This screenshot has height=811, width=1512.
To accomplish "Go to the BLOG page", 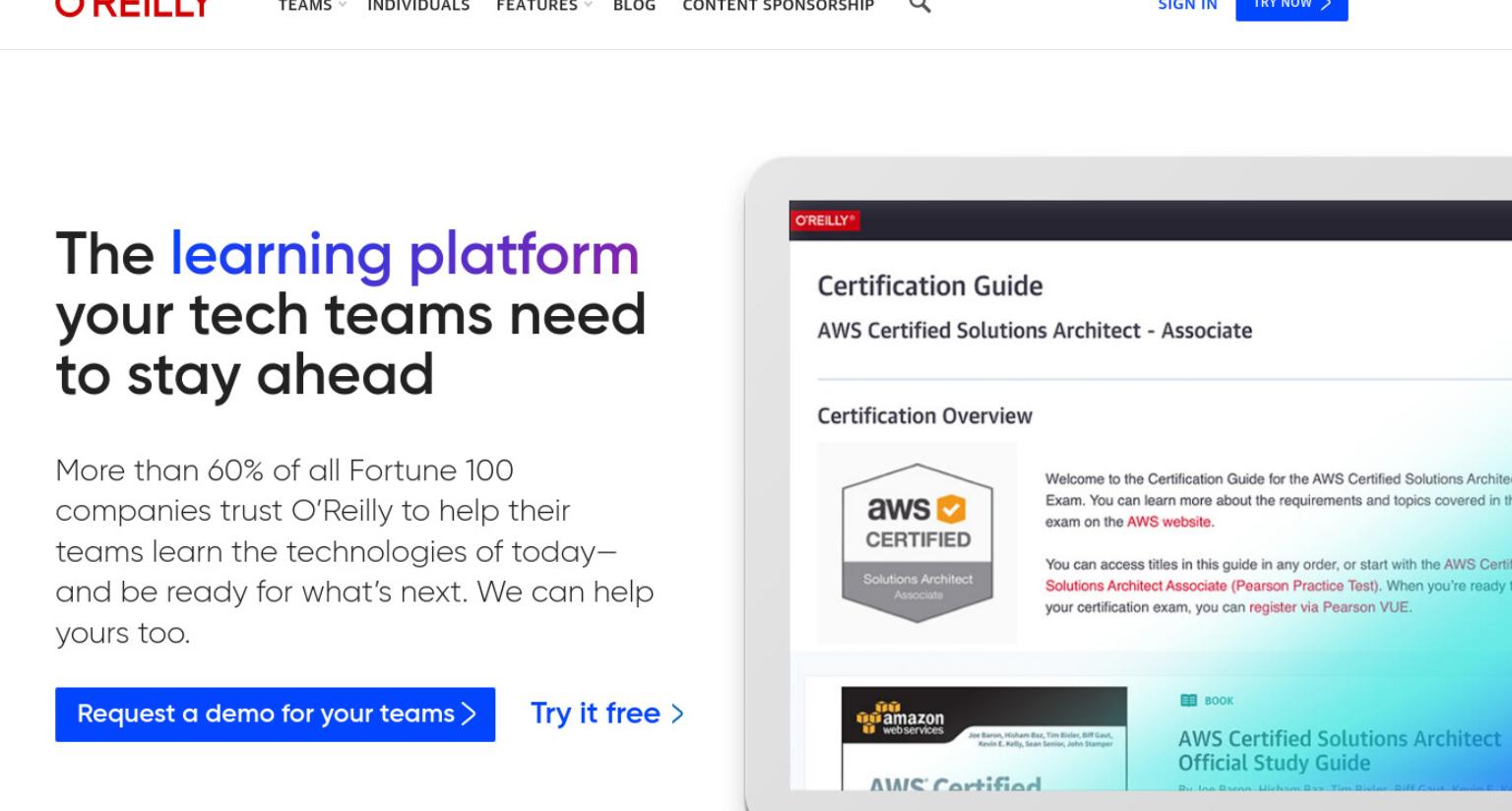I will click(634, 6).
